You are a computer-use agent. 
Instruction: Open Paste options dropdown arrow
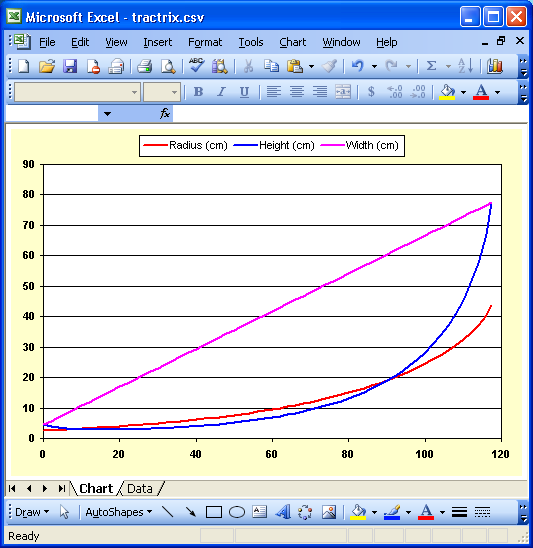(311, 66)
